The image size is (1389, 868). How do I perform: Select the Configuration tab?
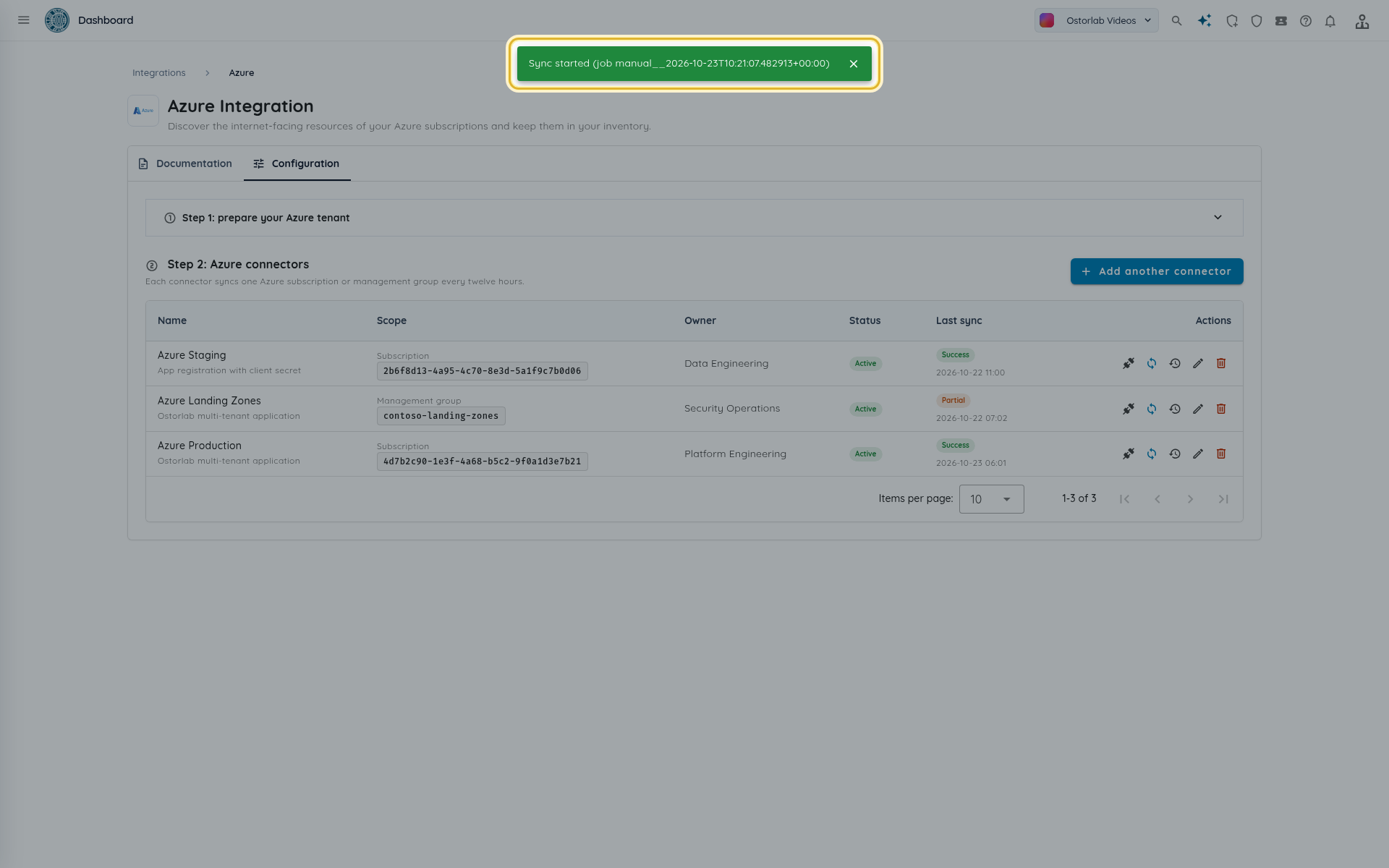pyautogui.click(x=297, y=163)
